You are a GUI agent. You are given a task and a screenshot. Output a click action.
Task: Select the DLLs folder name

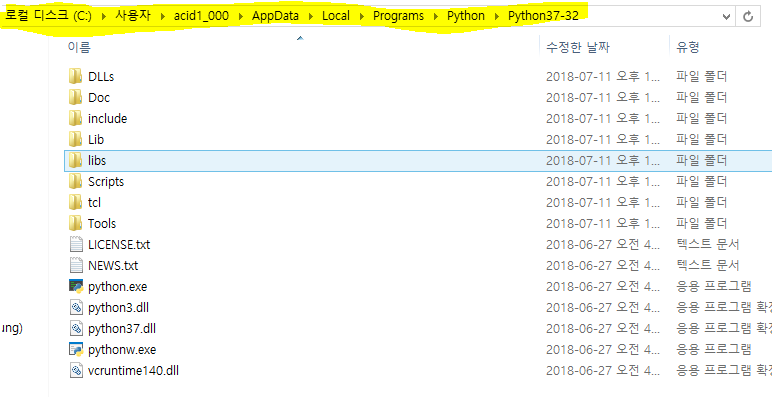click(x=101, y=77)
